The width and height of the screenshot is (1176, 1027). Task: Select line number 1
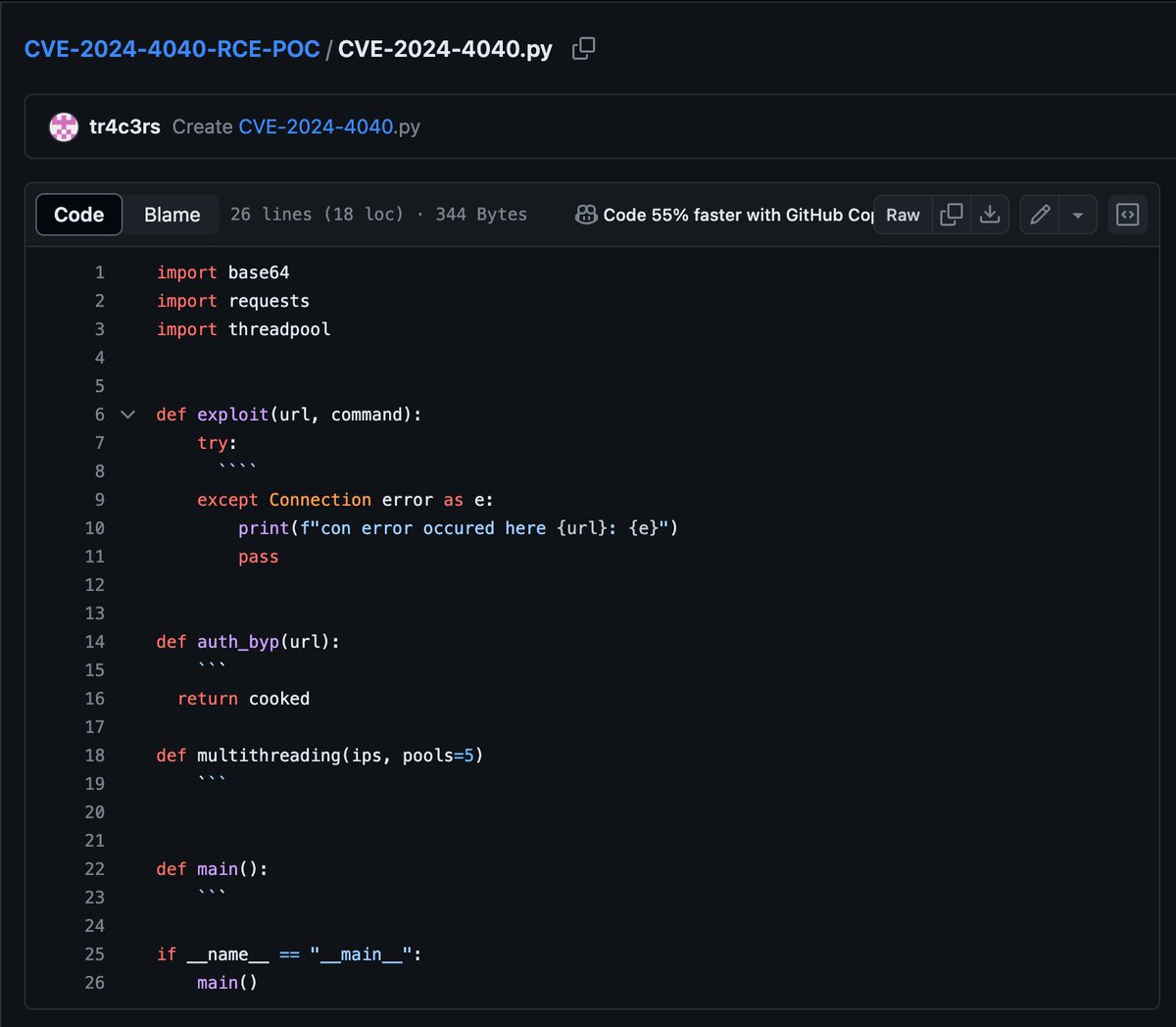point(99,272)
